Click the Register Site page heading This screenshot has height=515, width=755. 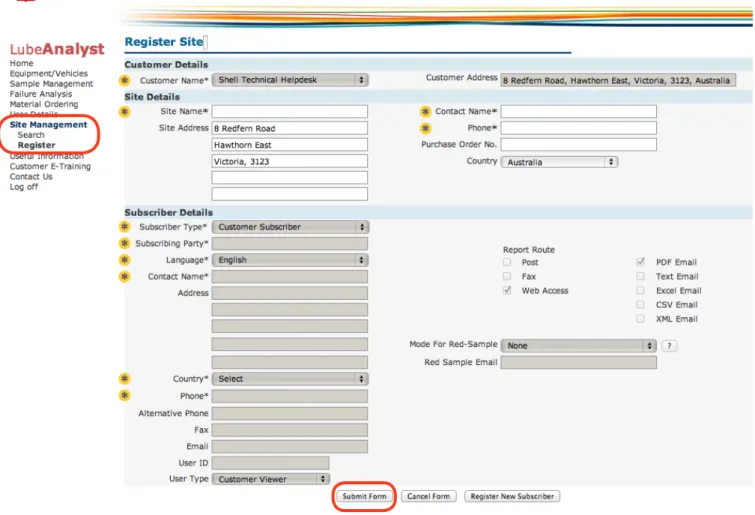(164, 42)
